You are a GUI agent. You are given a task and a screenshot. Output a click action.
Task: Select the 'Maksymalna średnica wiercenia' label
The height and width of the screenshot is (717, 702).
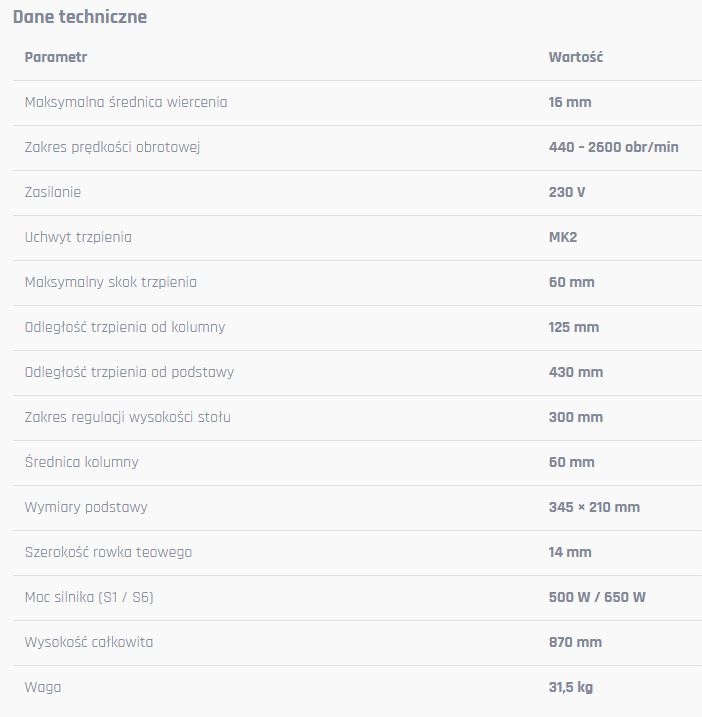click(x=126, y=102)
